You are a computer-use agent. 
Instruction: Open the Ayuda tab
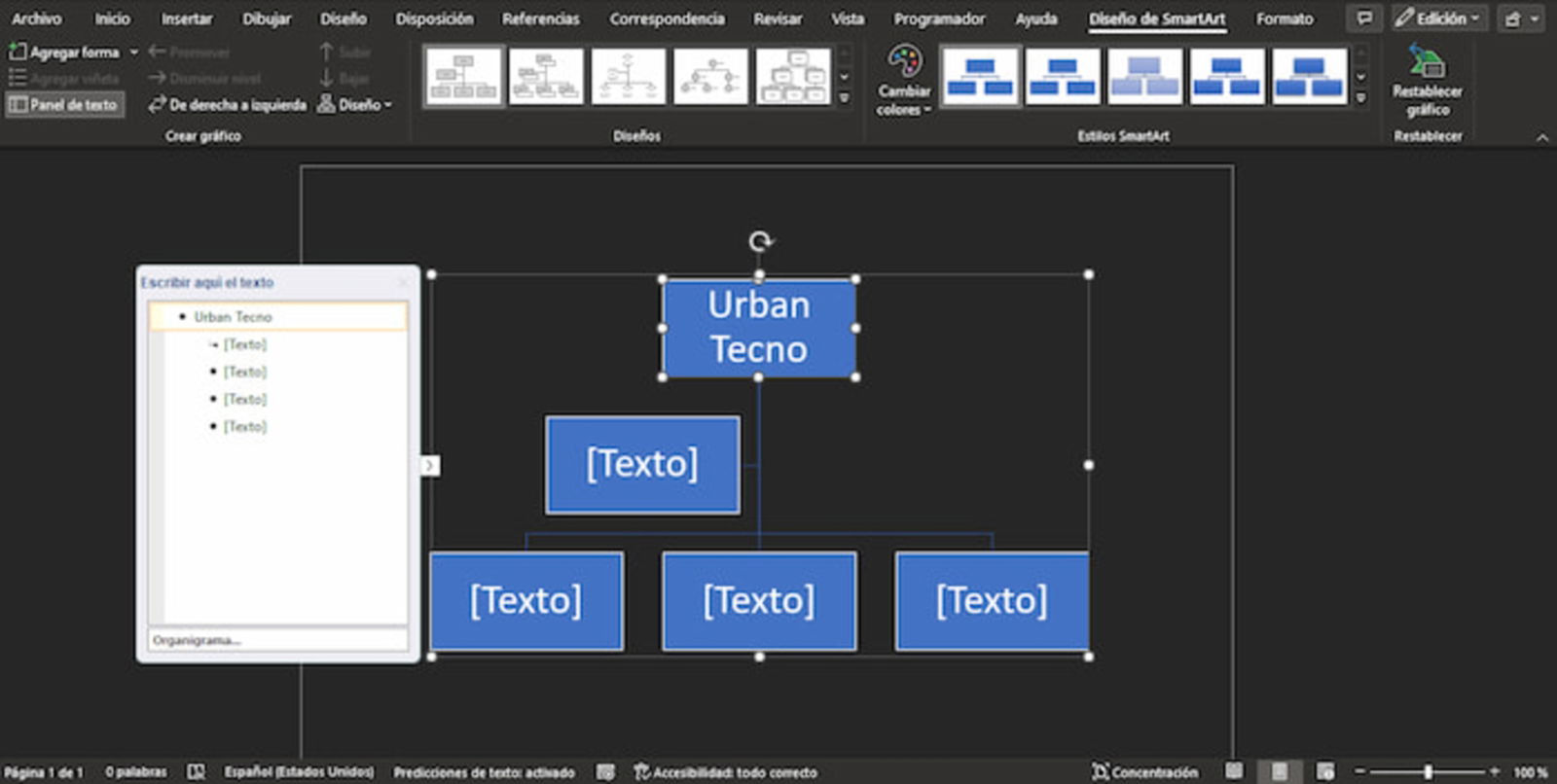coord(1036,18)
